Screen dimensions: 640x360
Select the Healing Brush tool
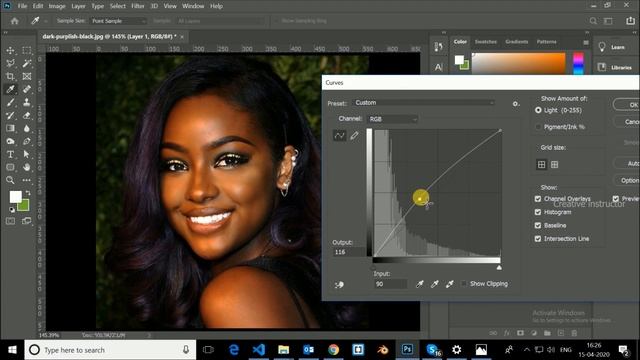click(27, 89)
